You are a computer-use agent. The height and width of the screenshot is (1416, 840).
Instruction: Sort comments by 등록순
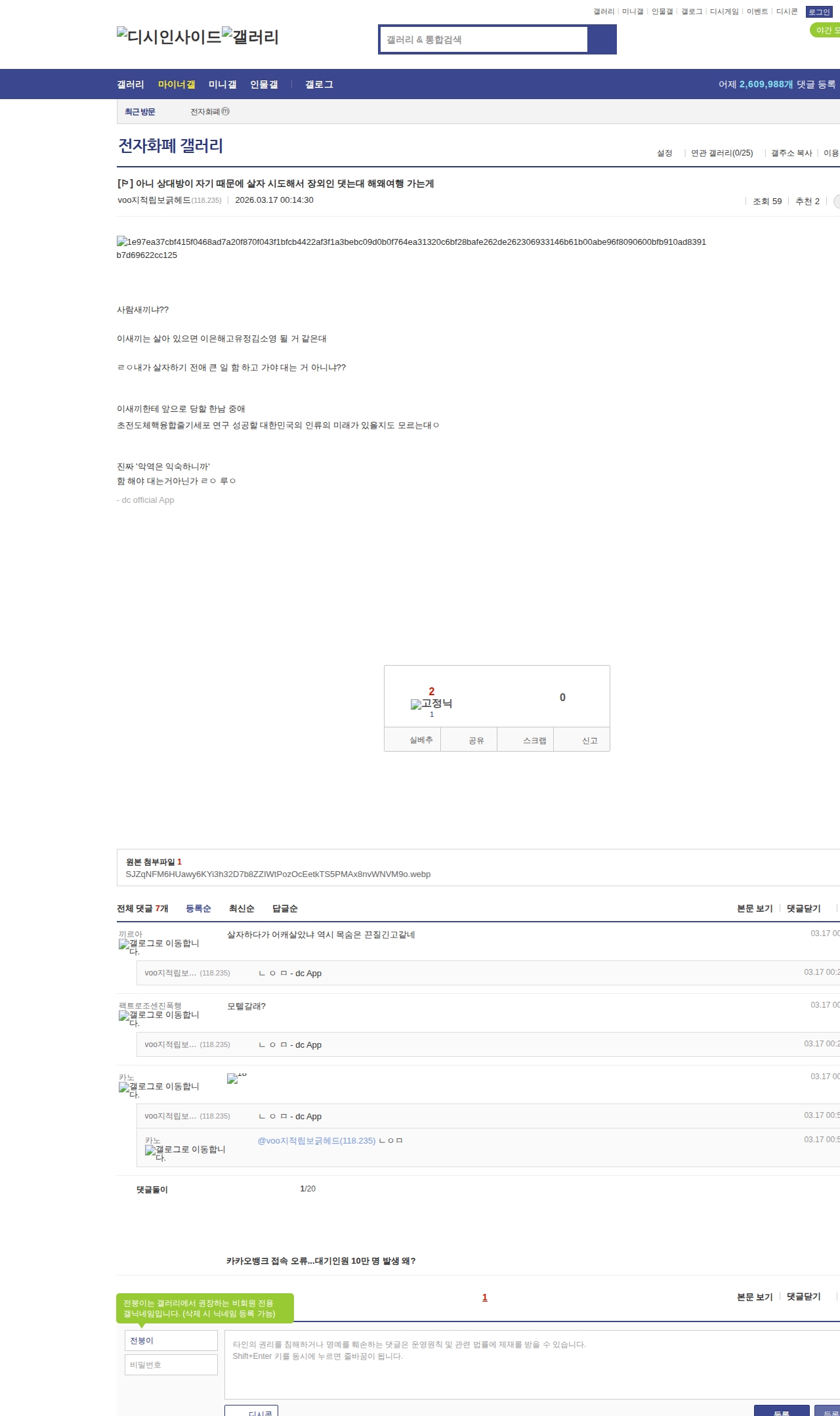tap(198, 909)
